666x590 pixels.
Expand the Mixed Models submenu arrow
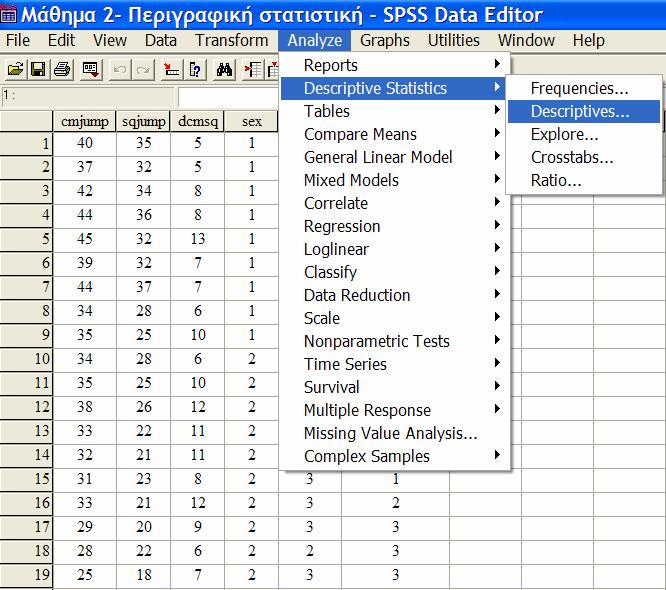(x=497, y=179)
